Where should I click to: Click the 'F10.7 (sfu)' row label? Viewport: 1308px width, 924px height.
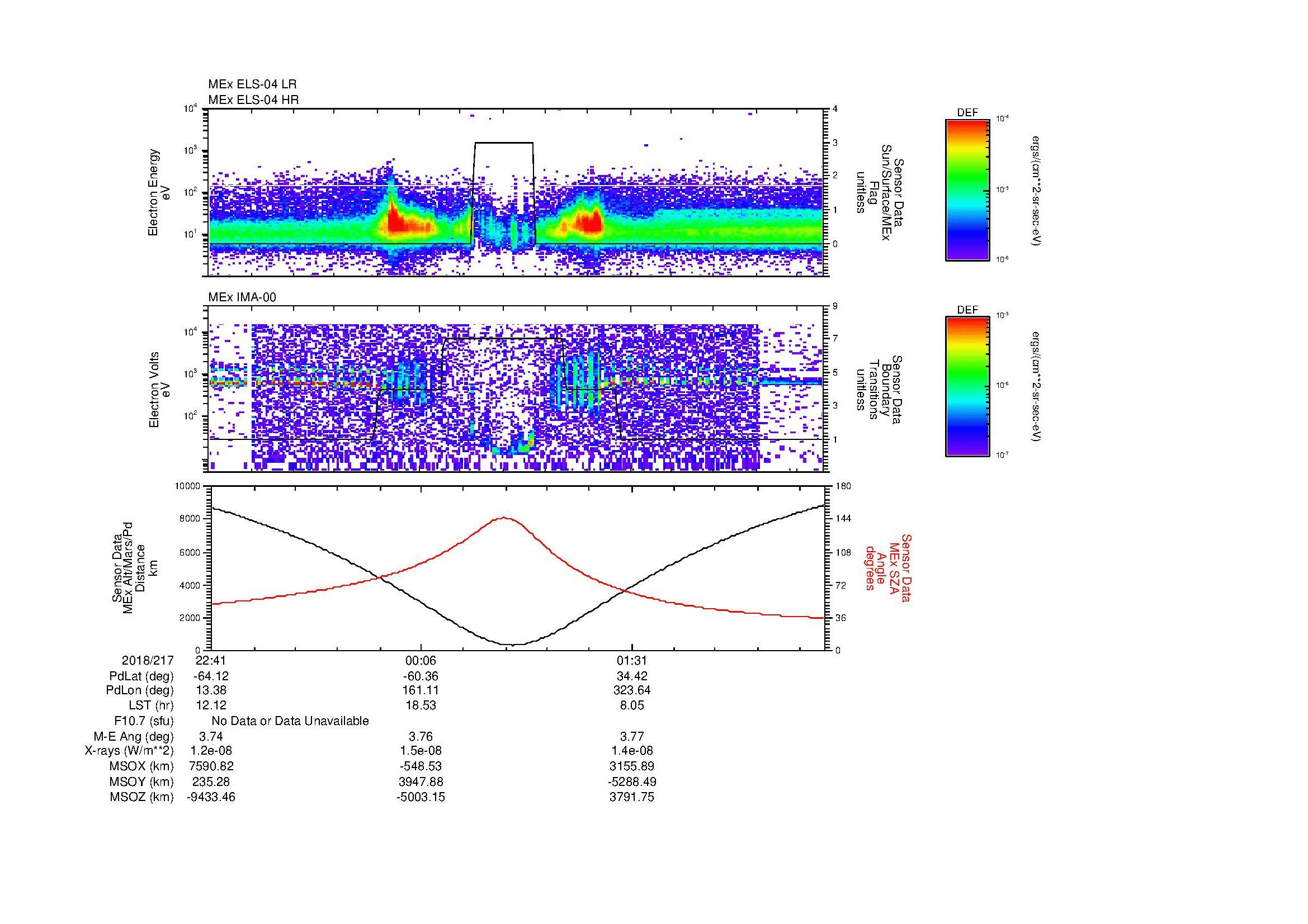pos(144,721)
